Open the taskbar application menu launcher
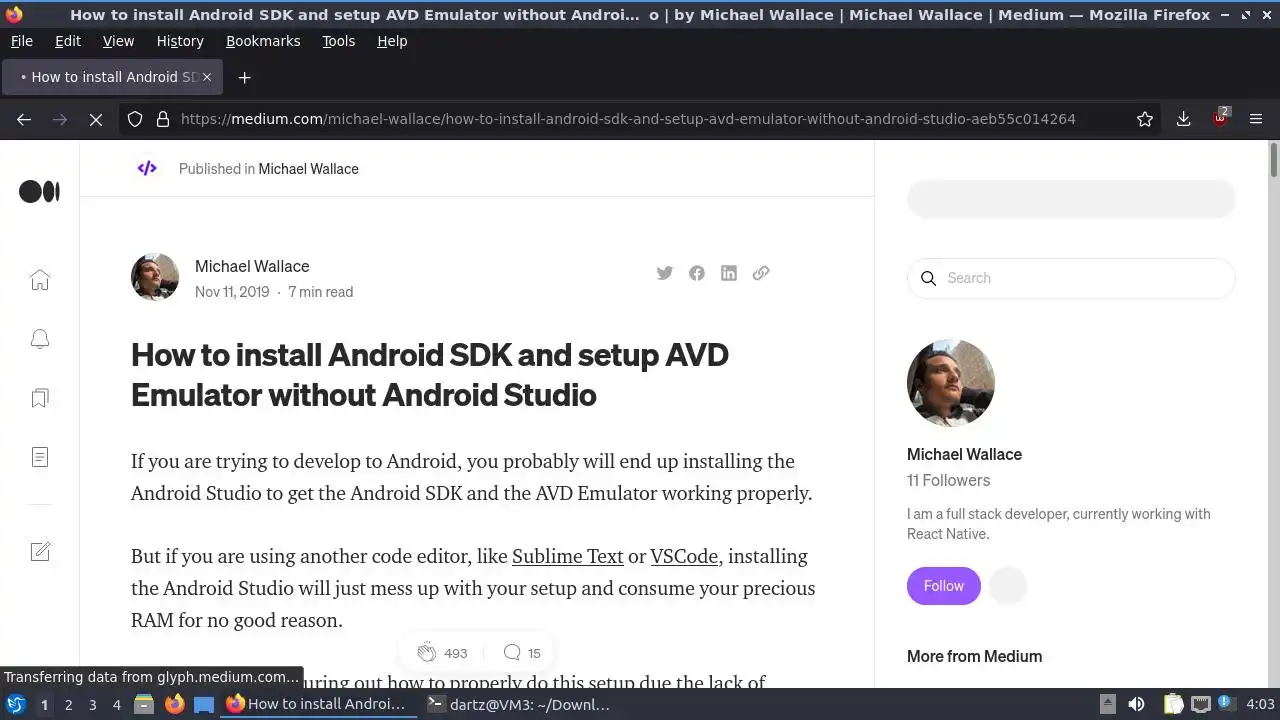 click(x=15, y=704)
